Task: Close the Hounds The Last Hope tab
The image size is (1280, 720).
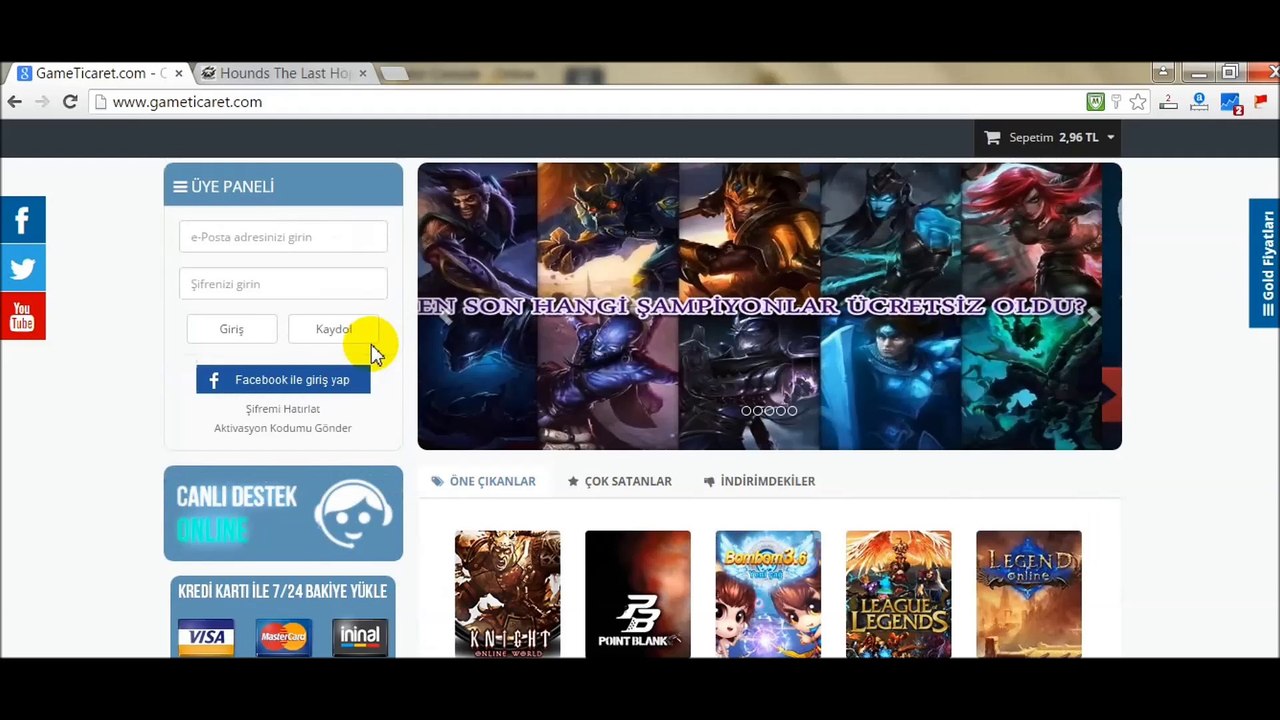Action: click(x=362, y=73)
